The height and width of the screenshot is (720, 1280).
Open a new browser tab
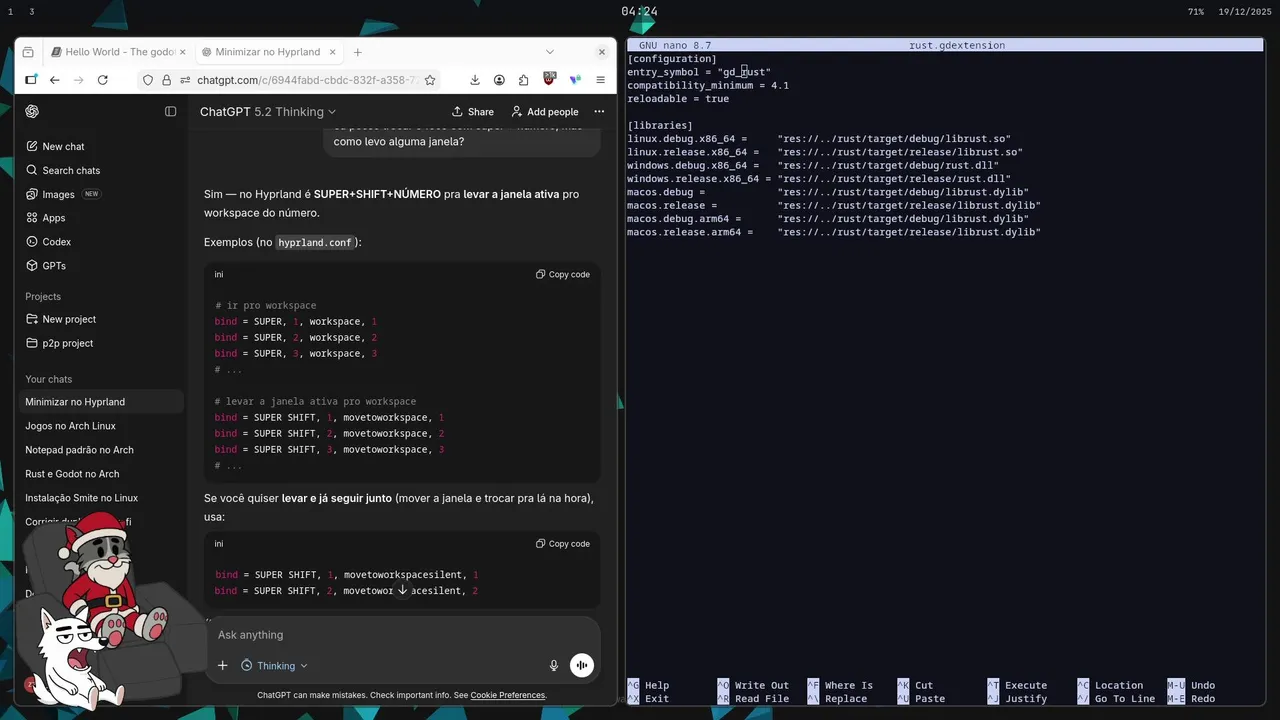(x=357, y=52)
